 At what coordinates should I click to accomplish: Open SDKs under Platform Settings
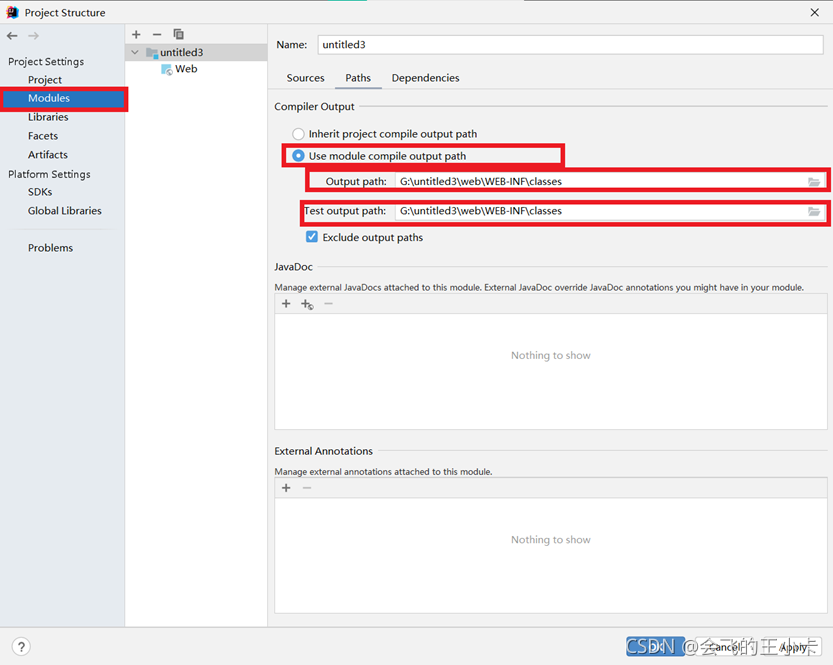point(40,192)
